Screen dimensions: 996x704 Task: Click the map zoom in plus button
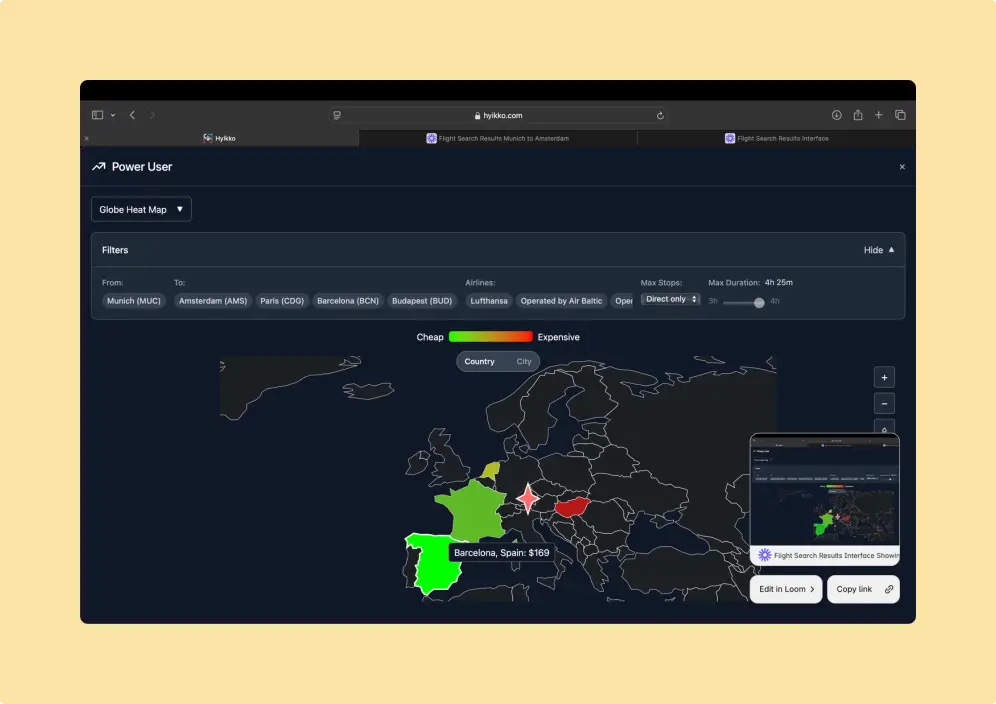[x=884, y=378]
